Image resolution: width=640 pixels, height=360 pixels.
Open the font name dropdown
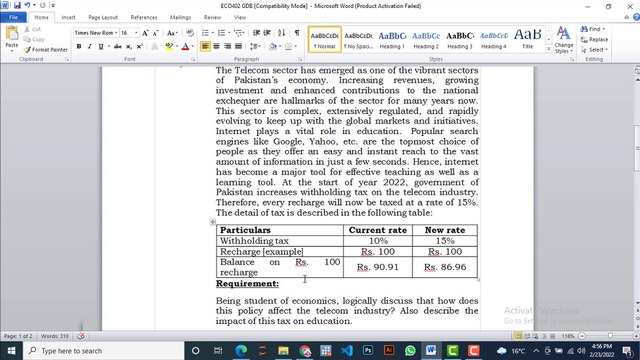(116, 33)
